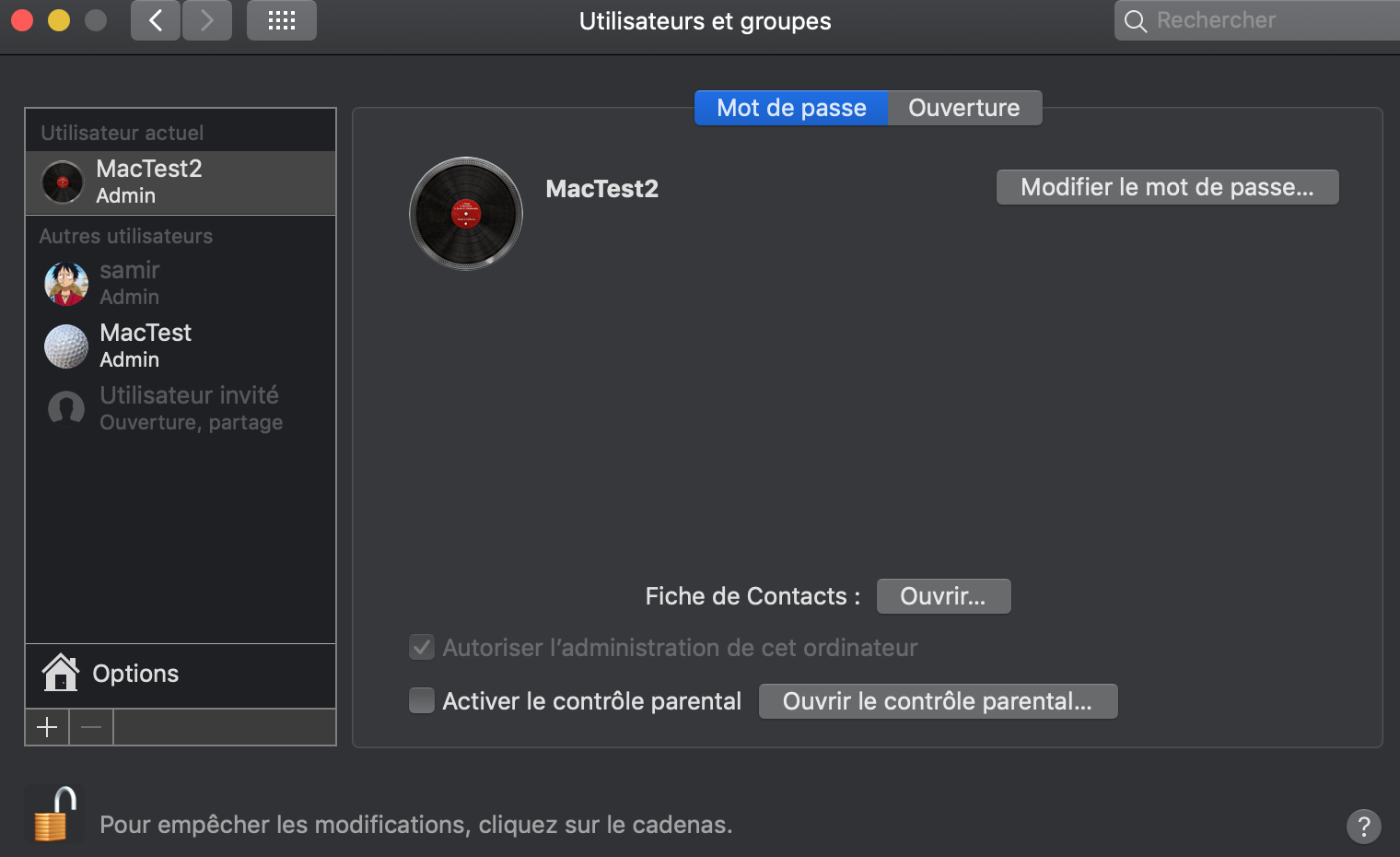Screen dimensions: 1400x857
Task: Click the vinyl record profile picture
Action: pos(466,214)
